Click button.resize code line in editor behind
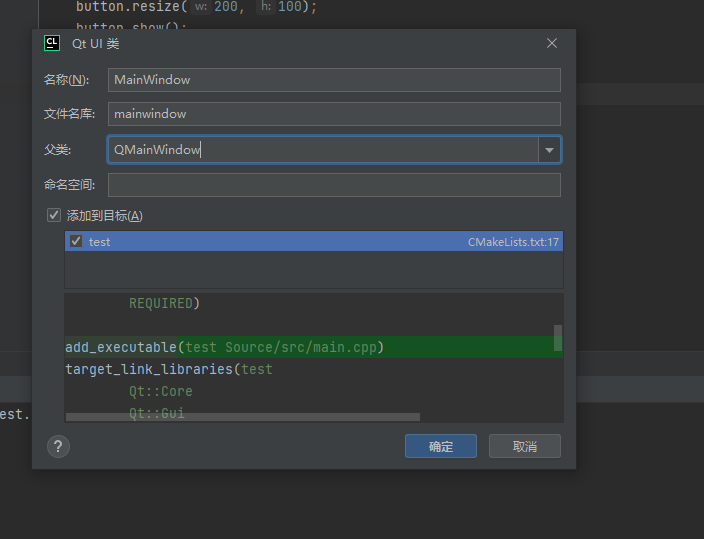The width and height of the screenshot is (704, 539). (196, 7)
